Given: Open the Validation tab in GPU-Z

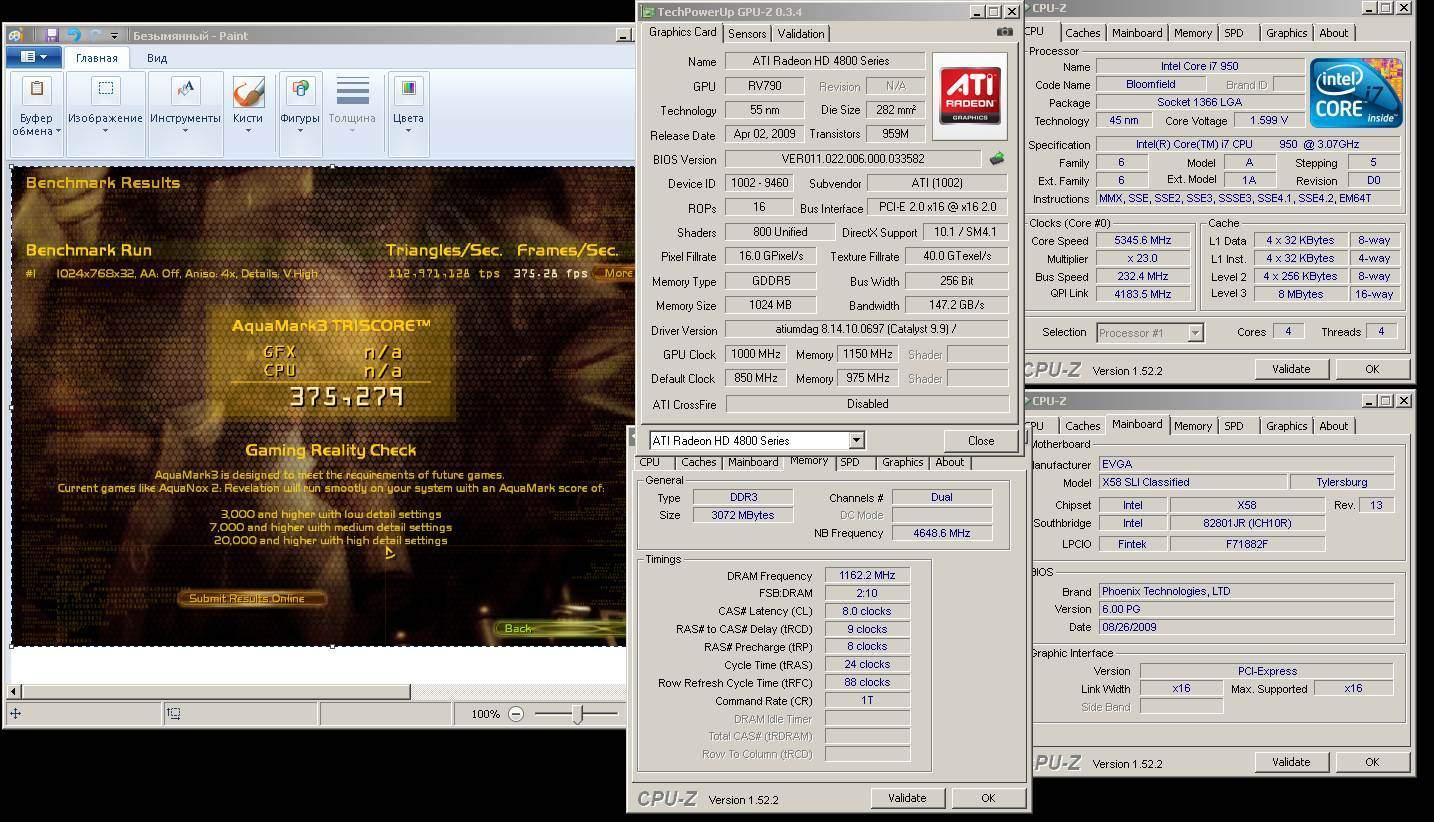Looking at the screenshot, I should [801, 33].
